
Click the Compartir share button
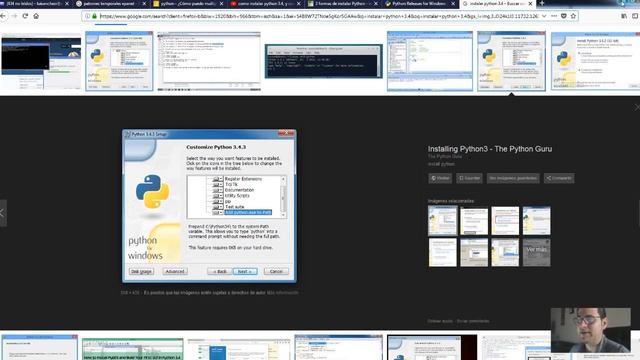coord(559,178)
